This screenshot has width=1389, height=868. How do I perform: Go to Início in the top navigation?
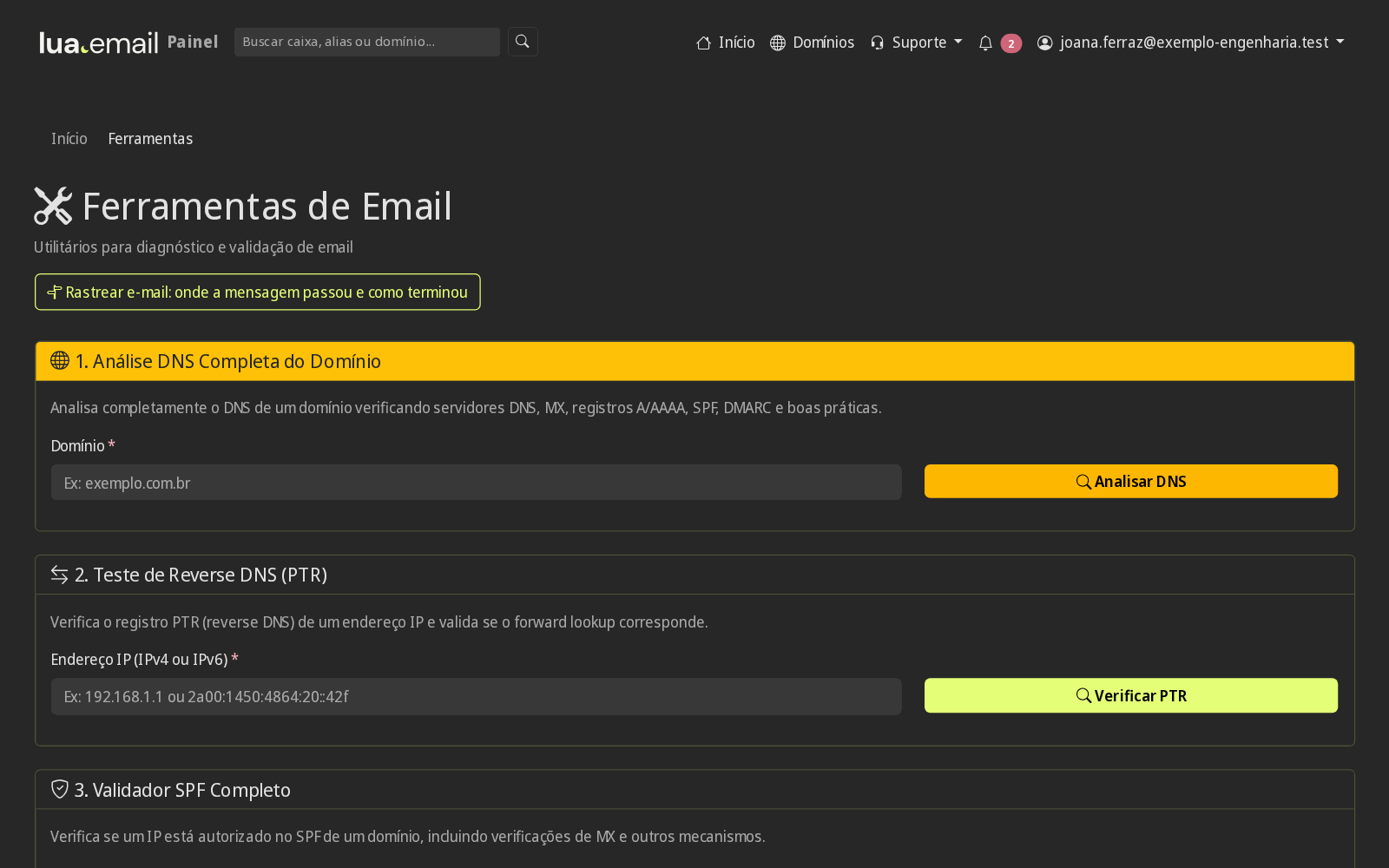coord(726,43)
